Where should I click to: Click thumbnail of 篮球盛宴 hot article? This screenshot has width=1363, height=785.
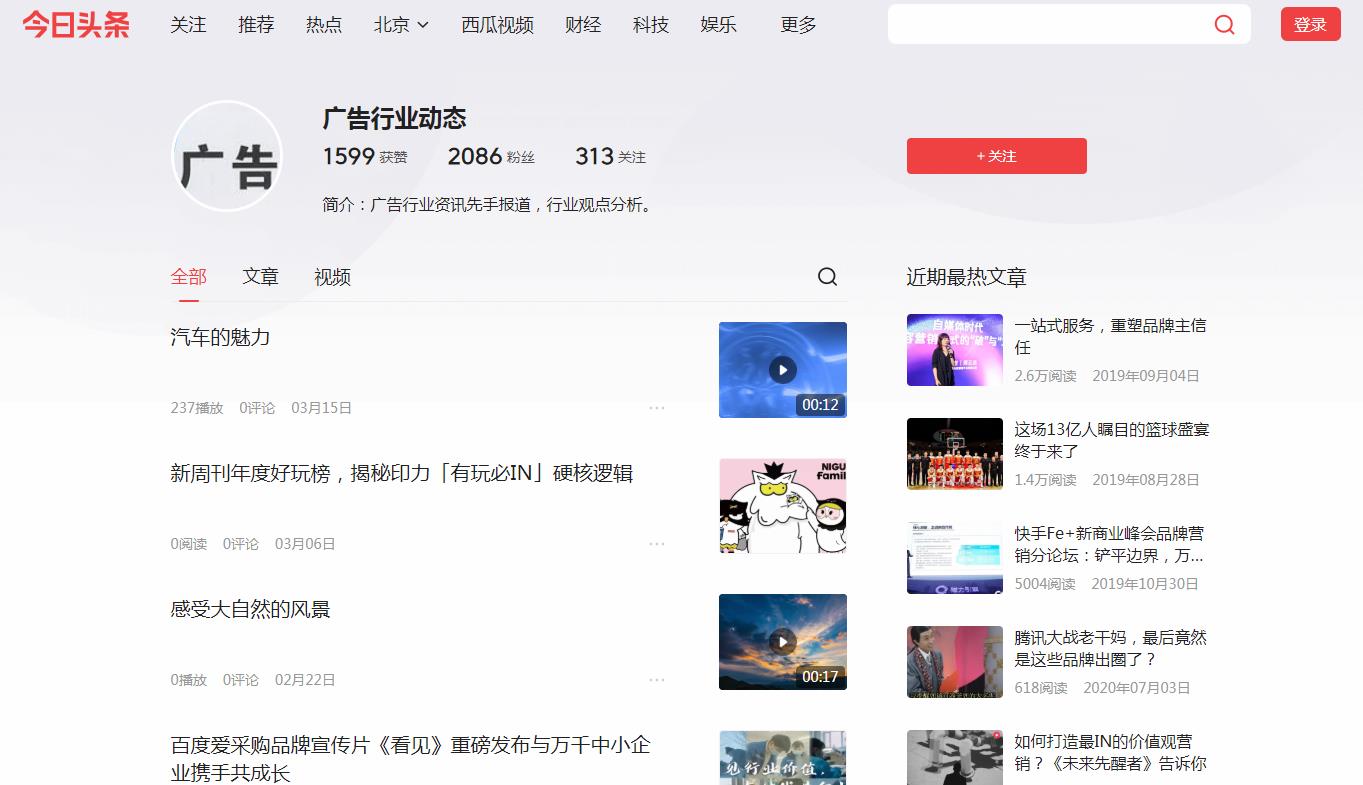(x=955, y=454)
